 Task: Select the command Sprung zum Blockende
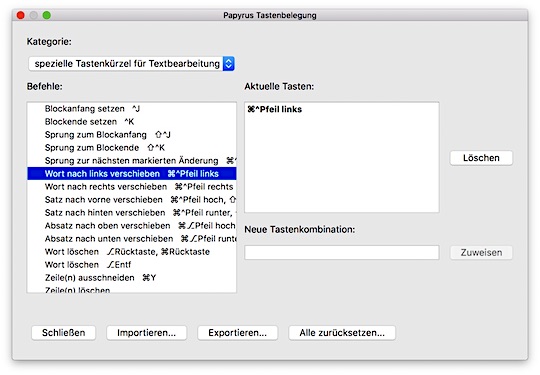pyautogui.click(x=132, y=148)
